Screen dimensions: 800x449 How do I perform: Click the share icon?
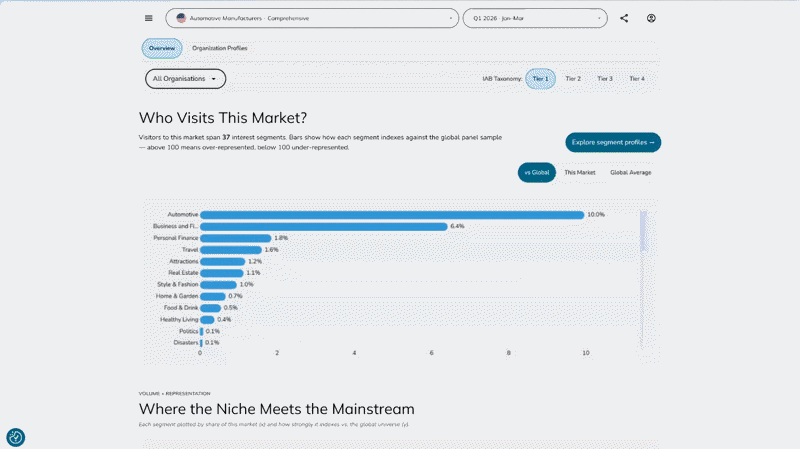tap(624, 18)
